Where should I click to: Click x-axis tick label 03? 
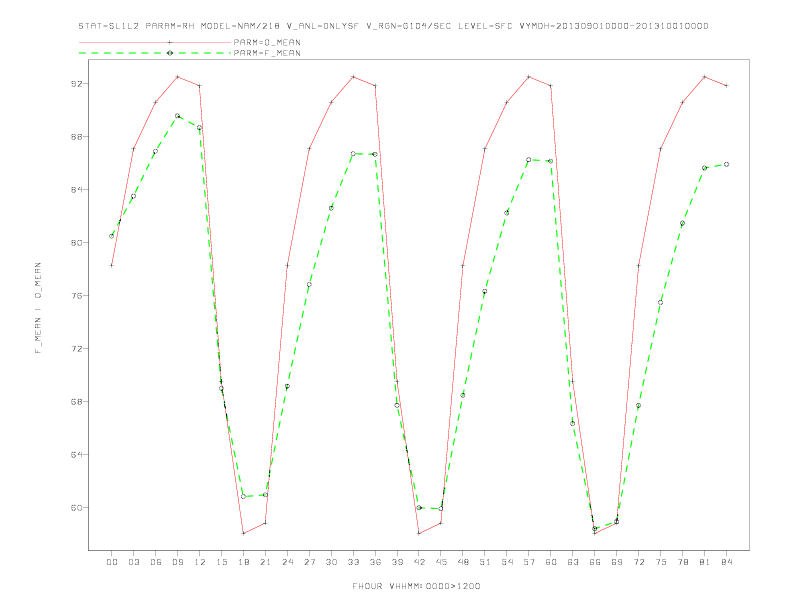133,562
